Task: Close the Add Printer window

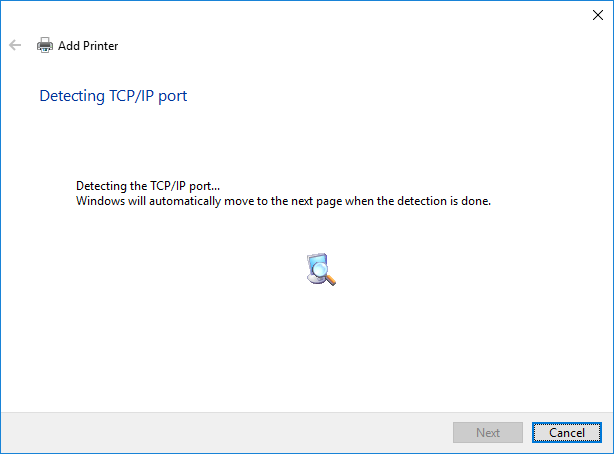Action: point(598,15)
